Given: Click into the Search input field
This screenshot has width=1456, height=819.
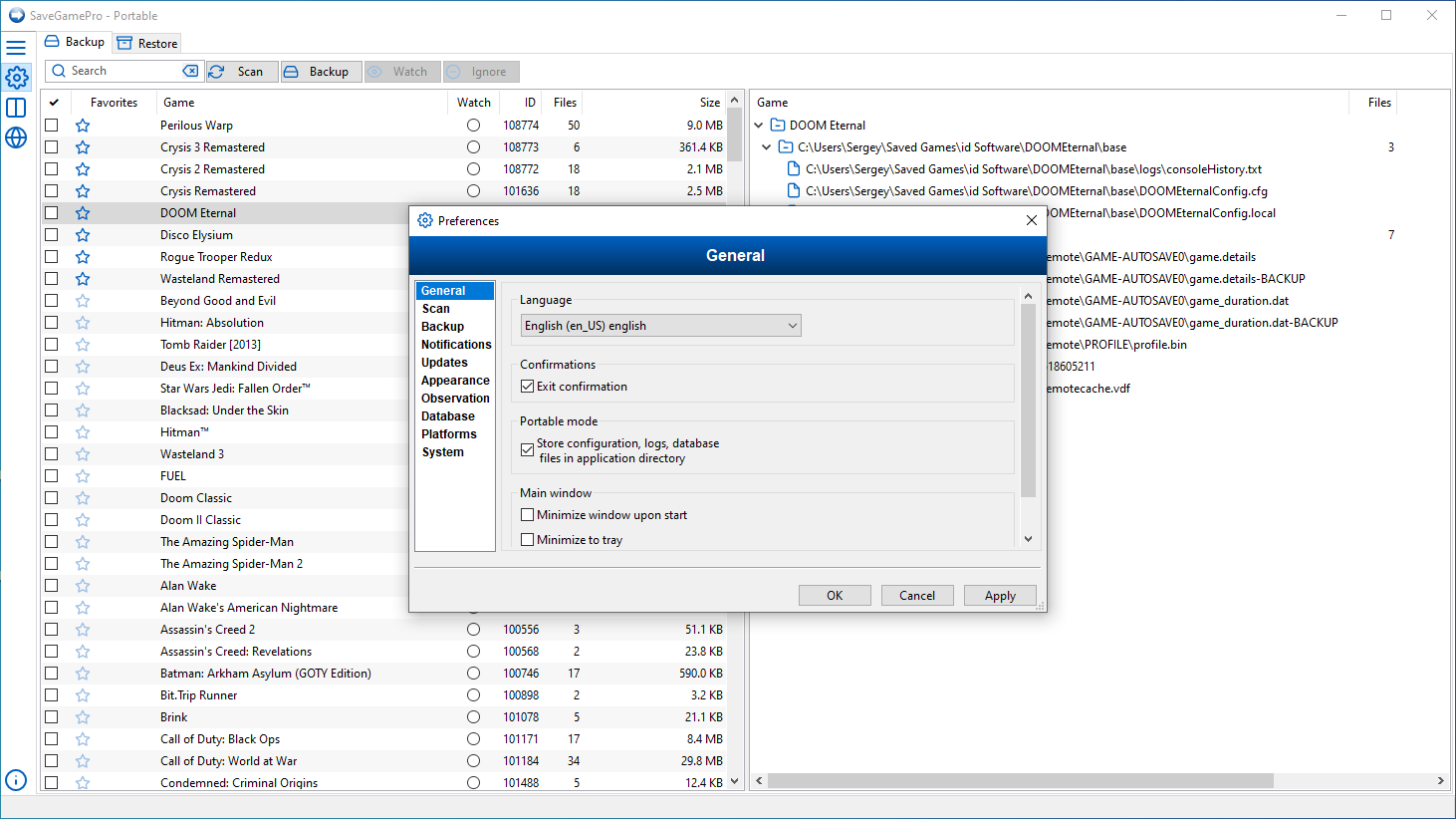Looking at the screenshot, I should [124, 71].
